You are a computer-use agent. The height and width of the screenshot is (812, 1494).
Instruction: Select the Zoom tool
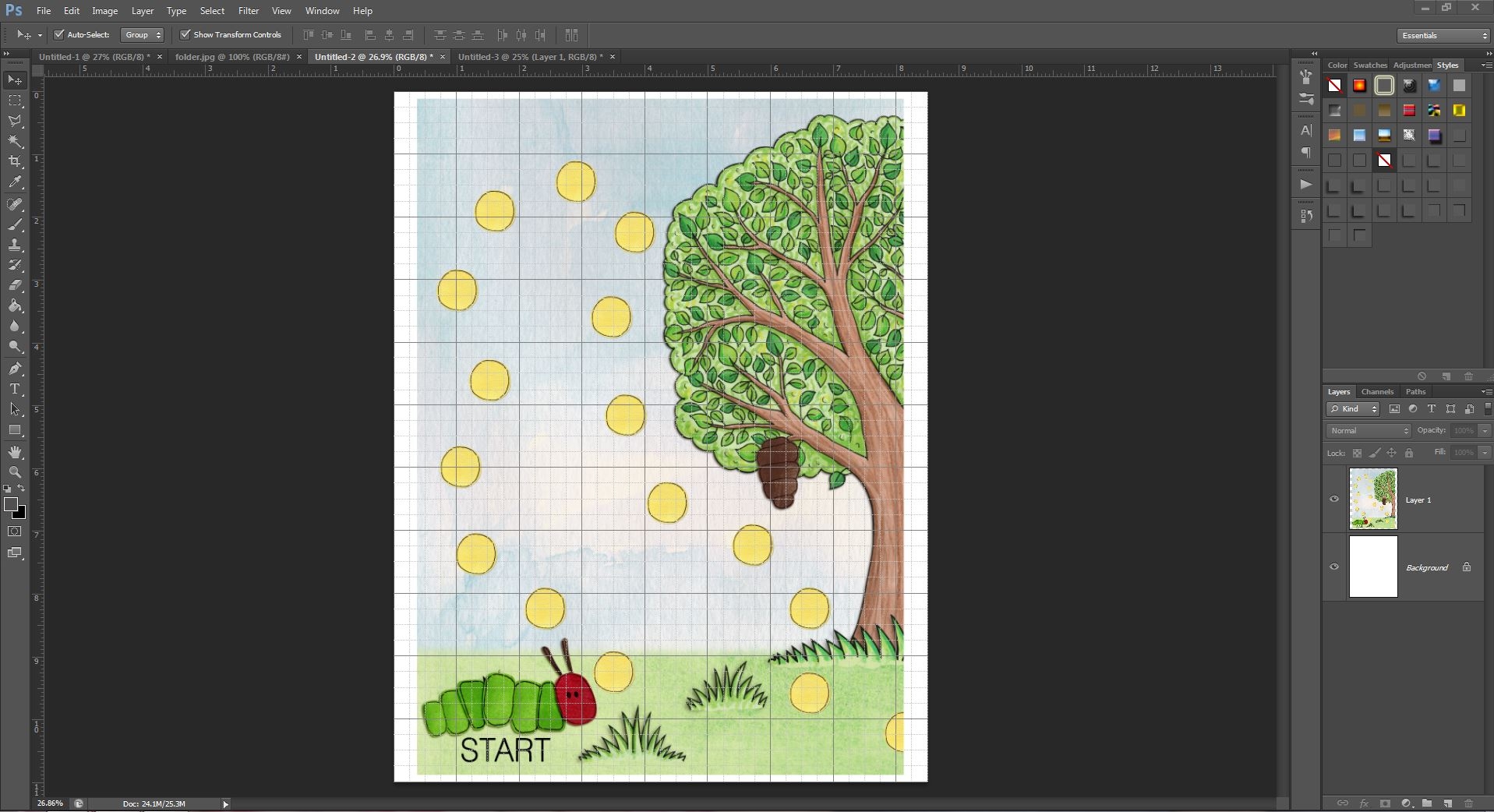point(15,472)
